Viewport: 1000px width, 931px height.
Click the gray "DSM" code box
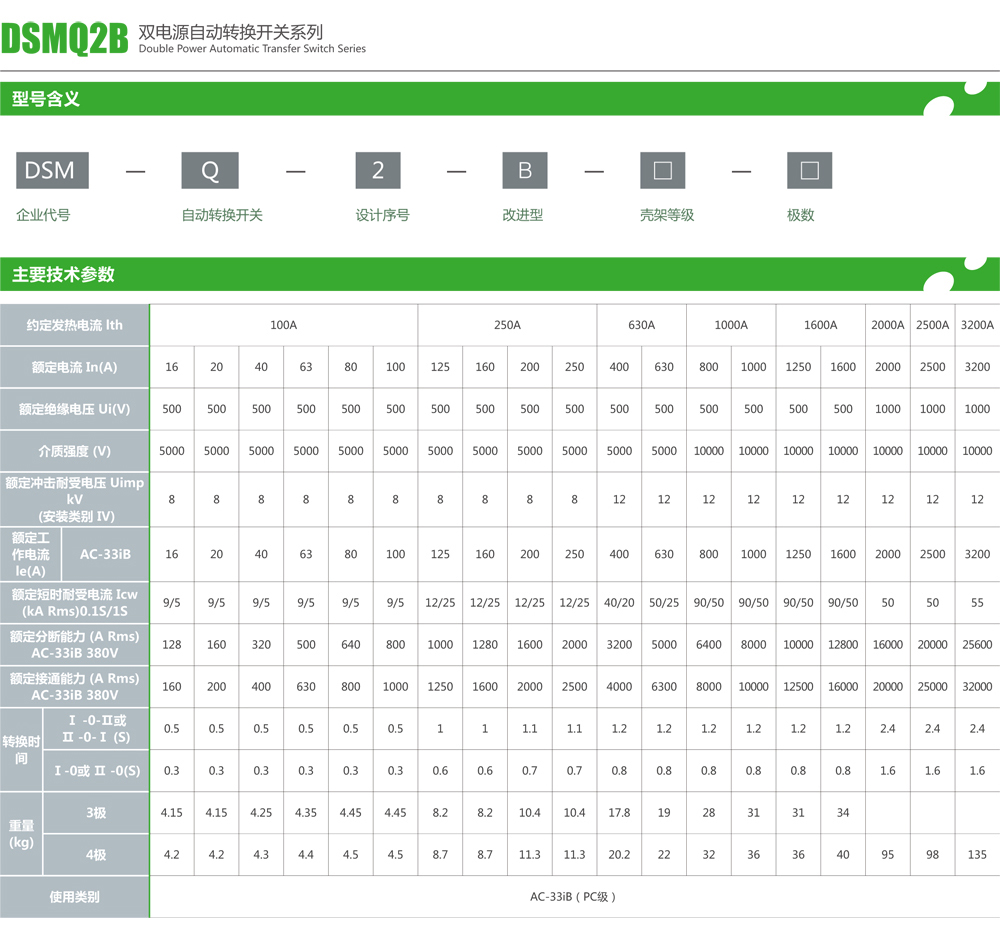pos(52,170)
